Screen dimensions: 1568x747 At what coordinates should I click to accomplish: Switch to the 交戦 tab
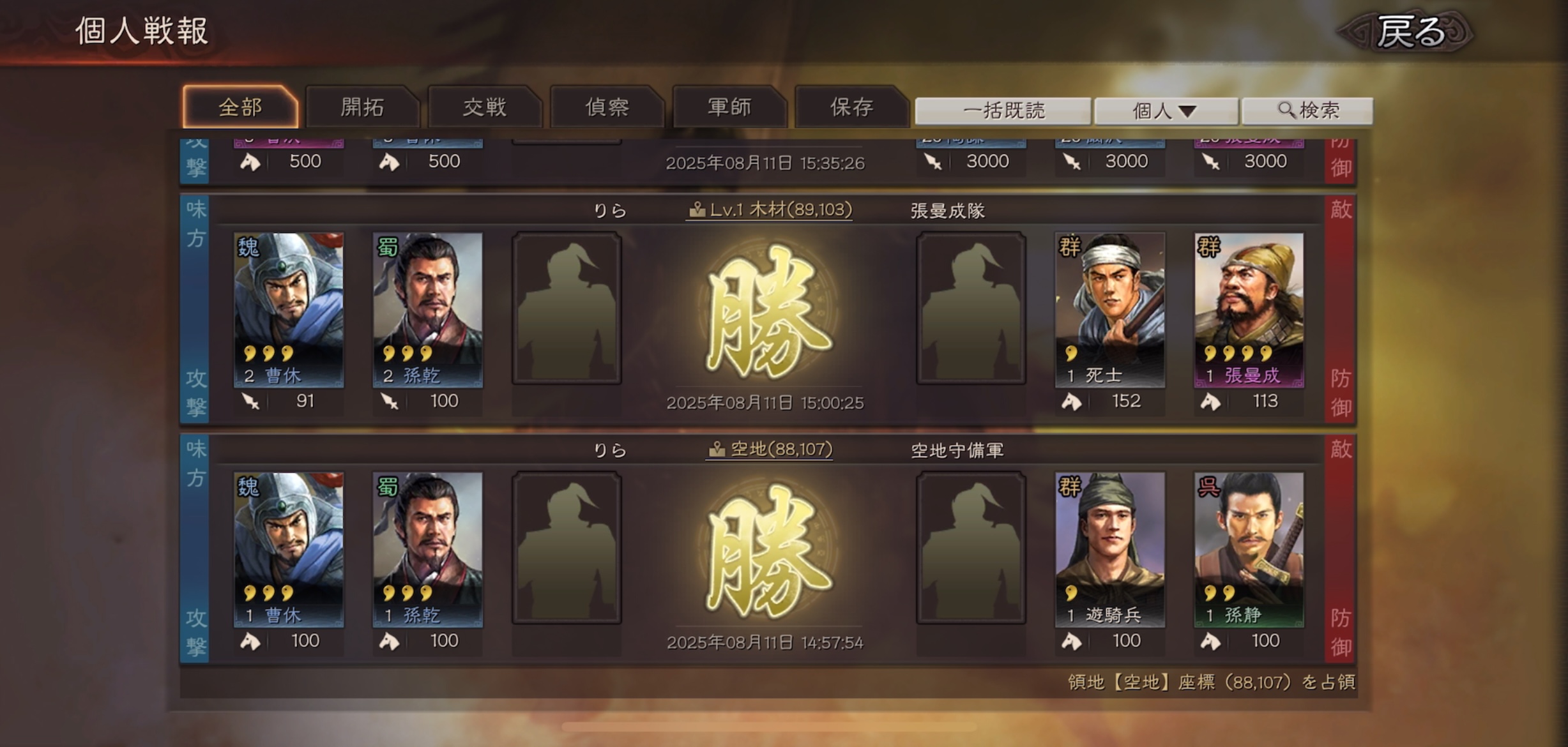pos(485,107)
